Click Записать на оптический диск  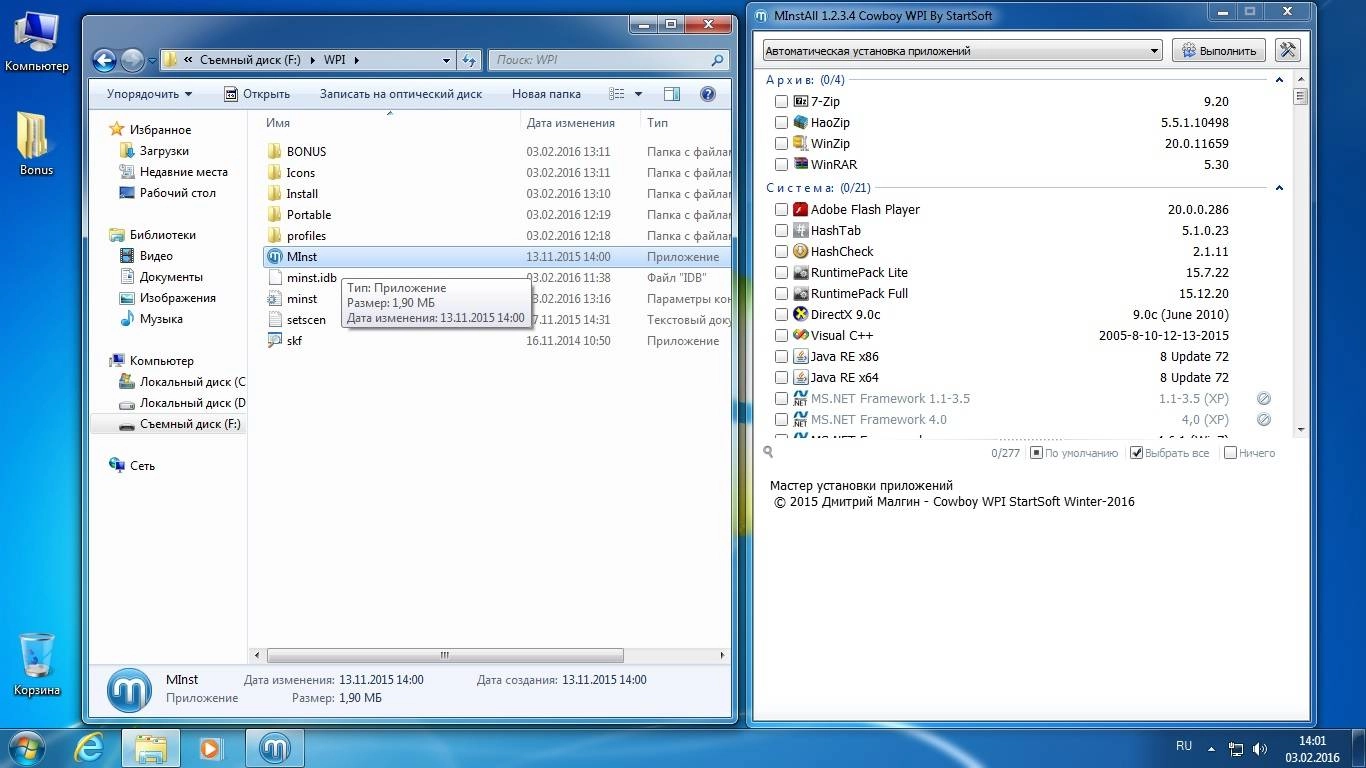click(x=400, y=94)
